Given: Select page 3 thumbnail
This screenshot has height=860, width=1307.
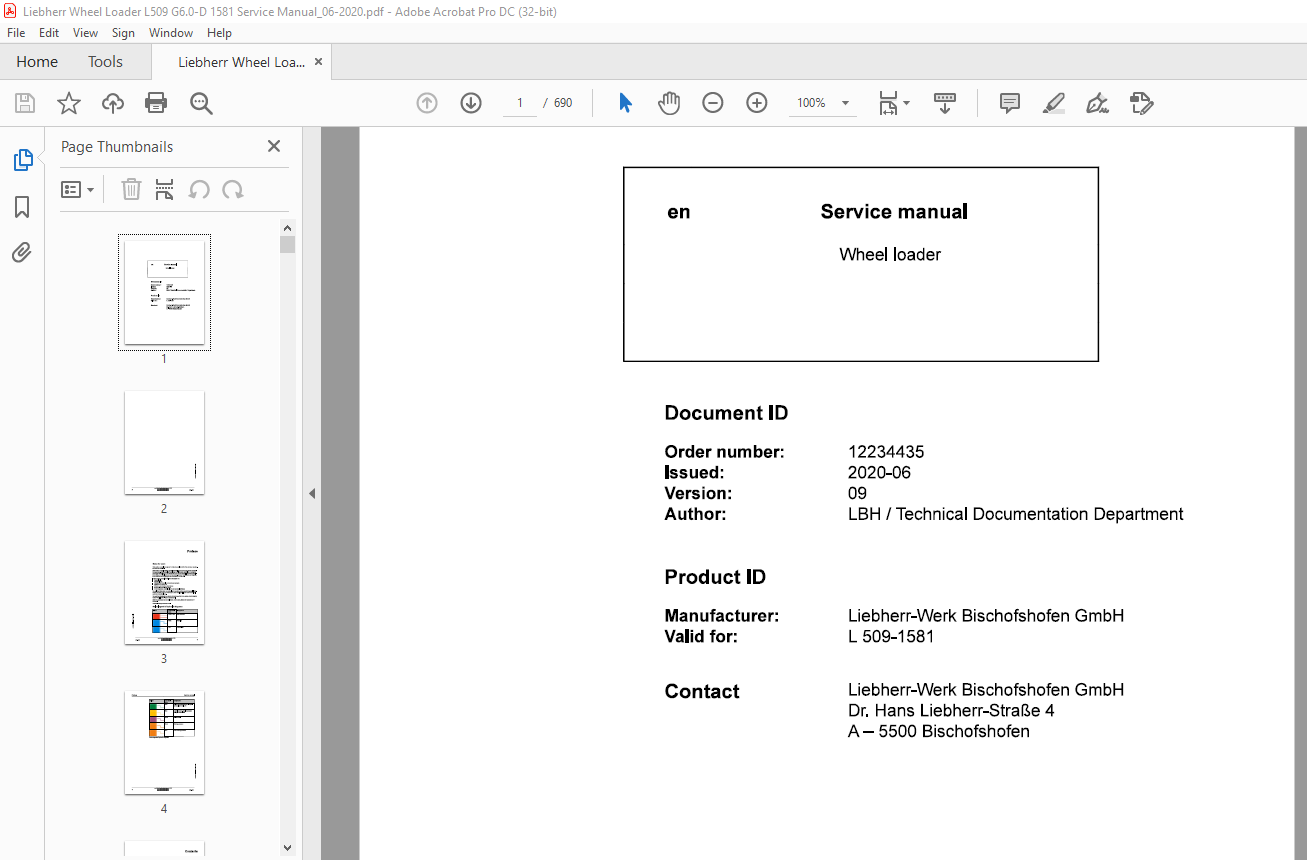Looking at the screenshot, I should click(x=164, y=592).
